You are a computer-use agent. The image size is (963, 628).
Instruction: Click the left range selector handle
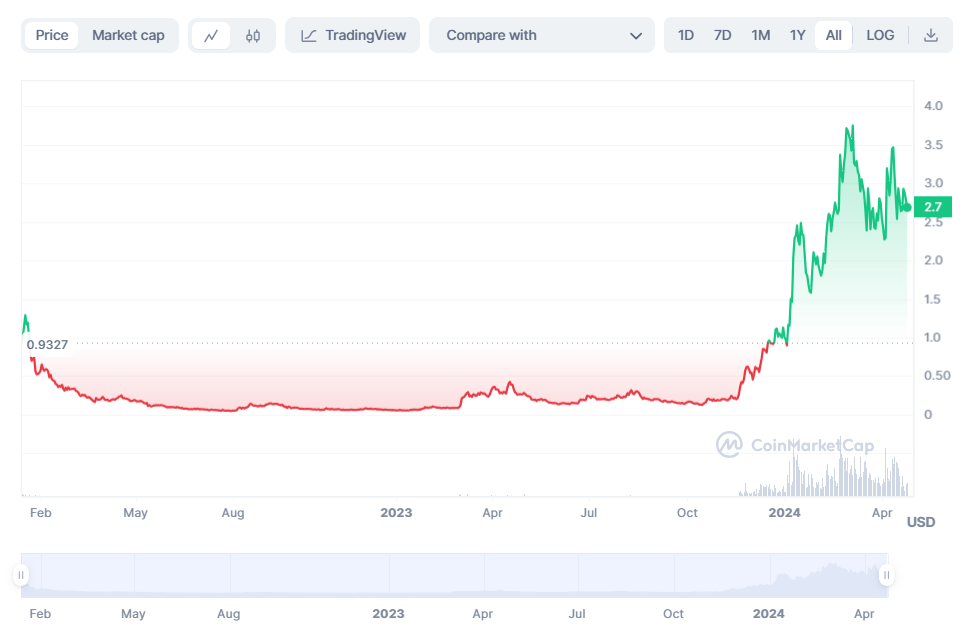tap(23, 573)
